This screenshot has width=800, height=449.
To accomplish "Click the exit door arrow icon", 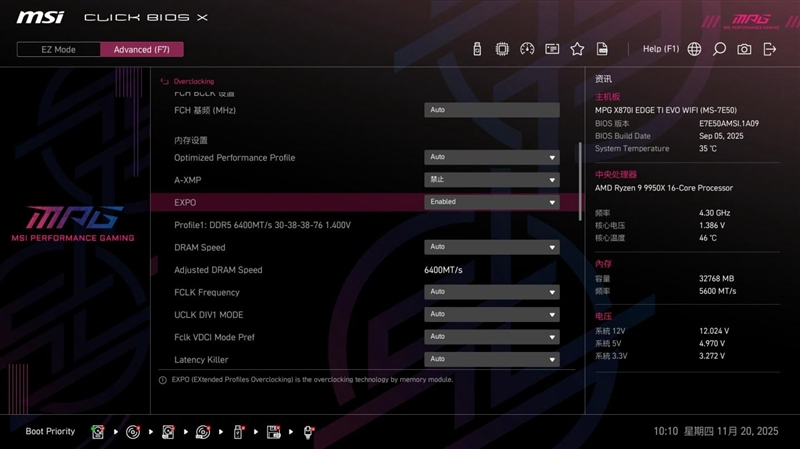I will (769, 49).
